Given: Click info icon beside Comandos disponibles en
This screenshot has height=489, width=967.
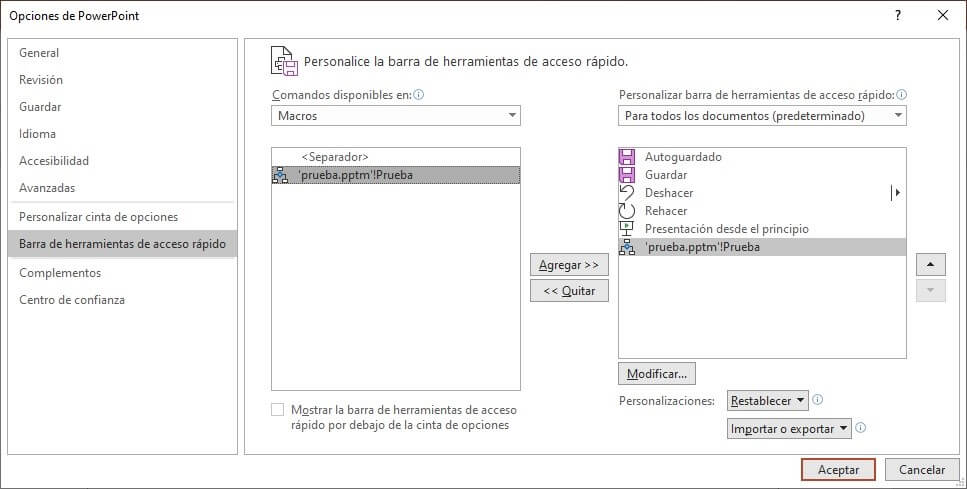Looking at the screenshot, I should 419,95.
